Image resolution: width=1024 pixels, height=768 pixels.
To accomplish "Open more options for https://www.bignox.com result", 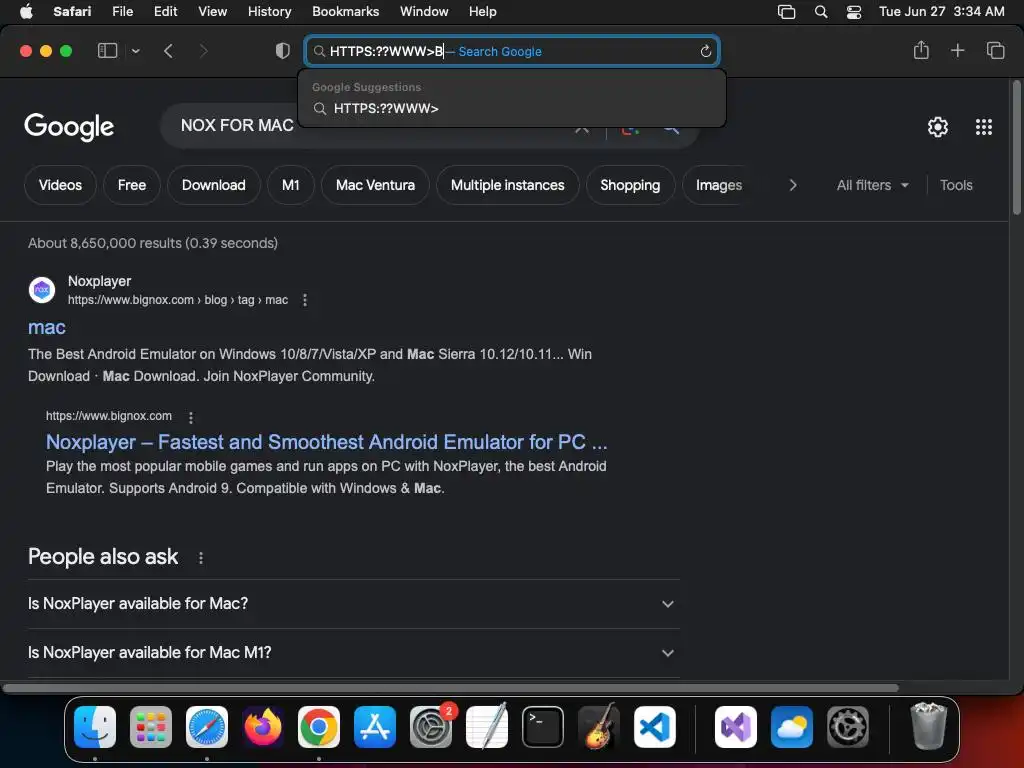I will (191, 417).
